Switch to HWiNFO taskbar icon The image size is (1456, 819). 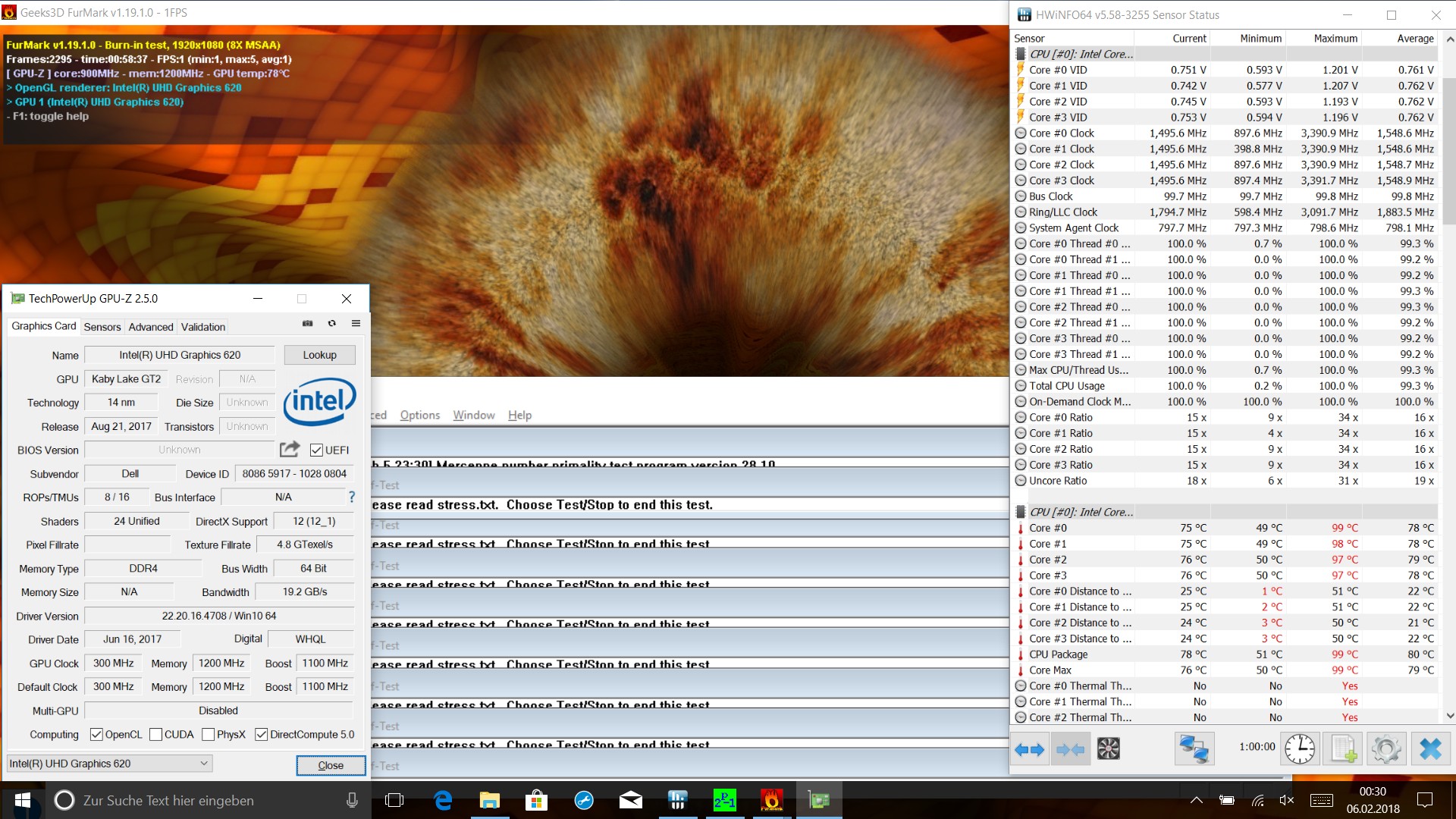click(x=678, y=800)
